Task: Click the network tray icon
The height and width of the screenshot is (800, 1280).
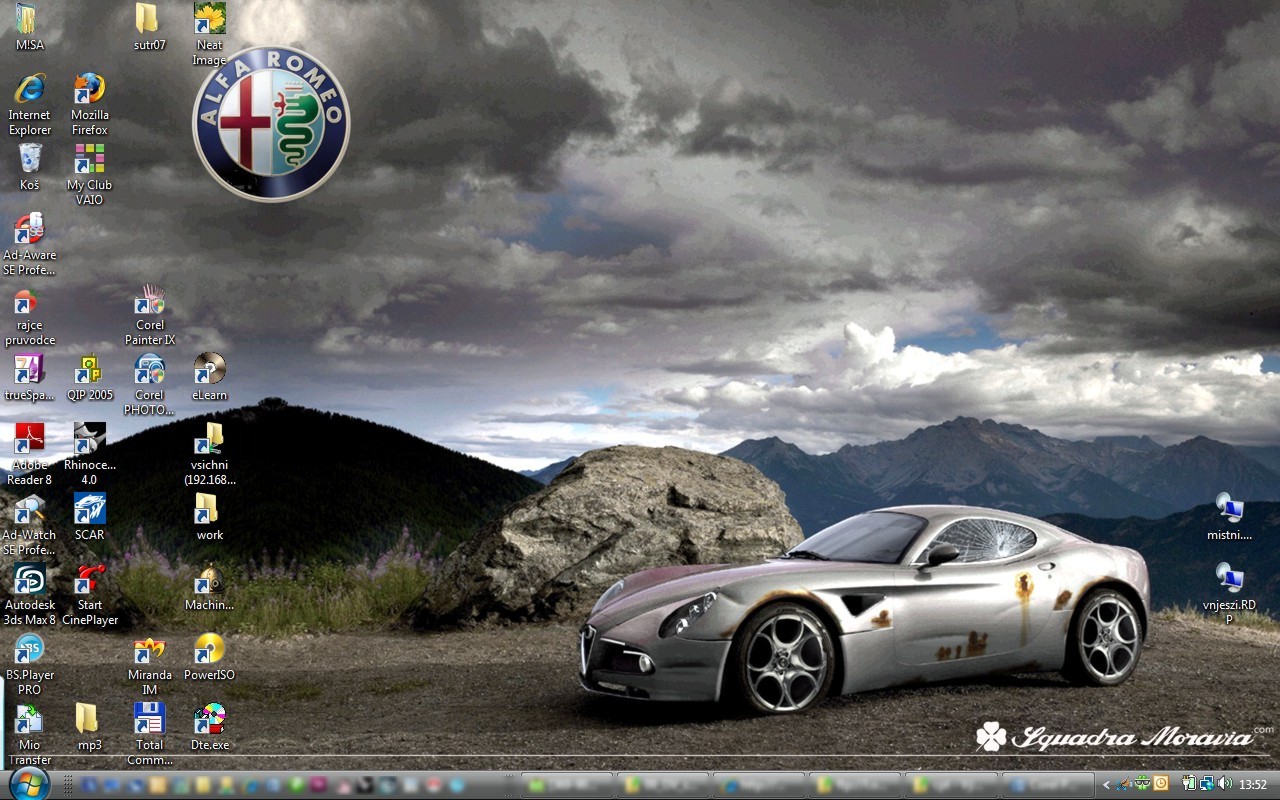Action: tap(1207, 783)
